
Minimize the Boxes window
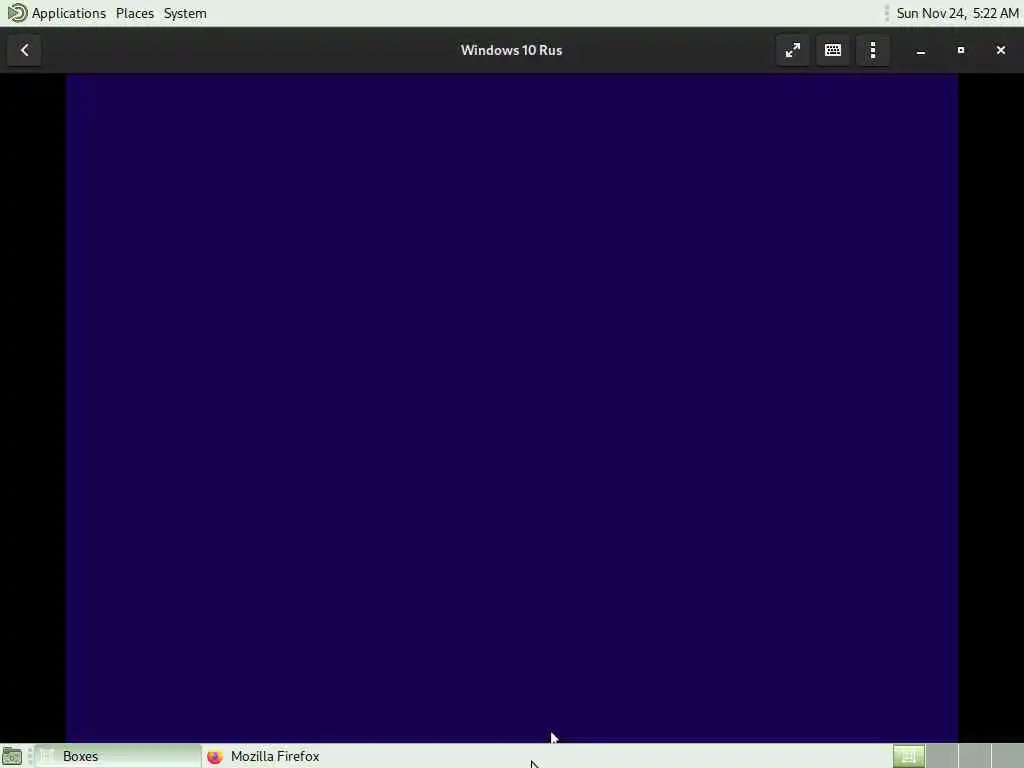tap(921, 50)
